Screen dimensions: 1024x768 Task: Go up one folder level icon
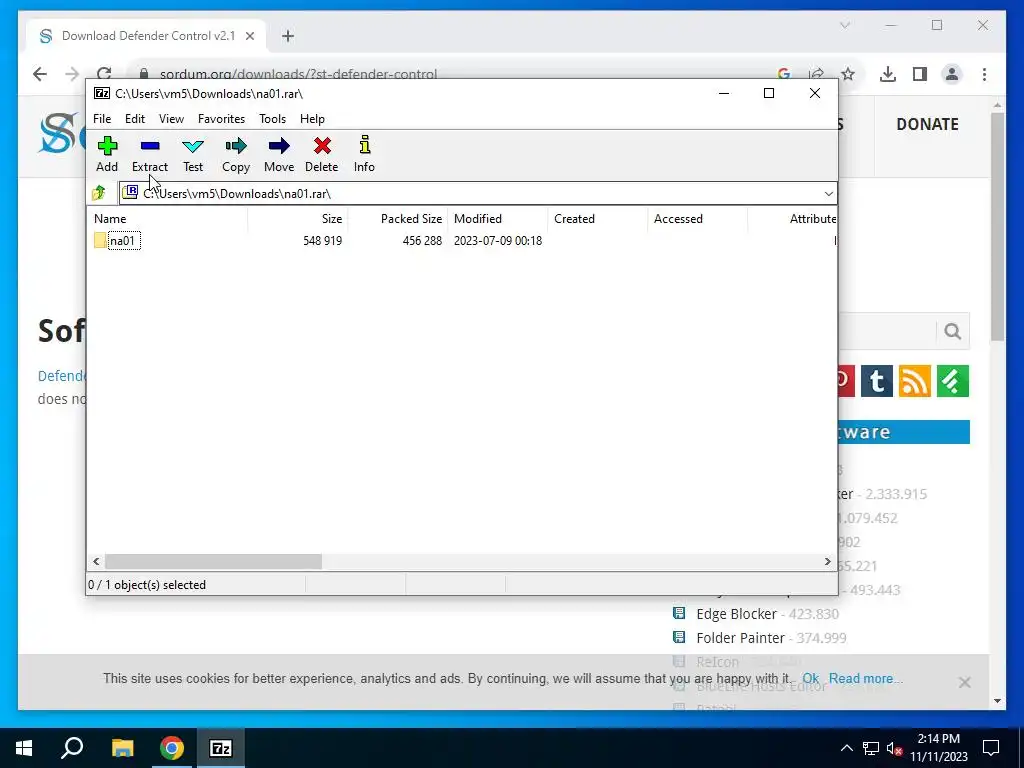click(99, 193)
